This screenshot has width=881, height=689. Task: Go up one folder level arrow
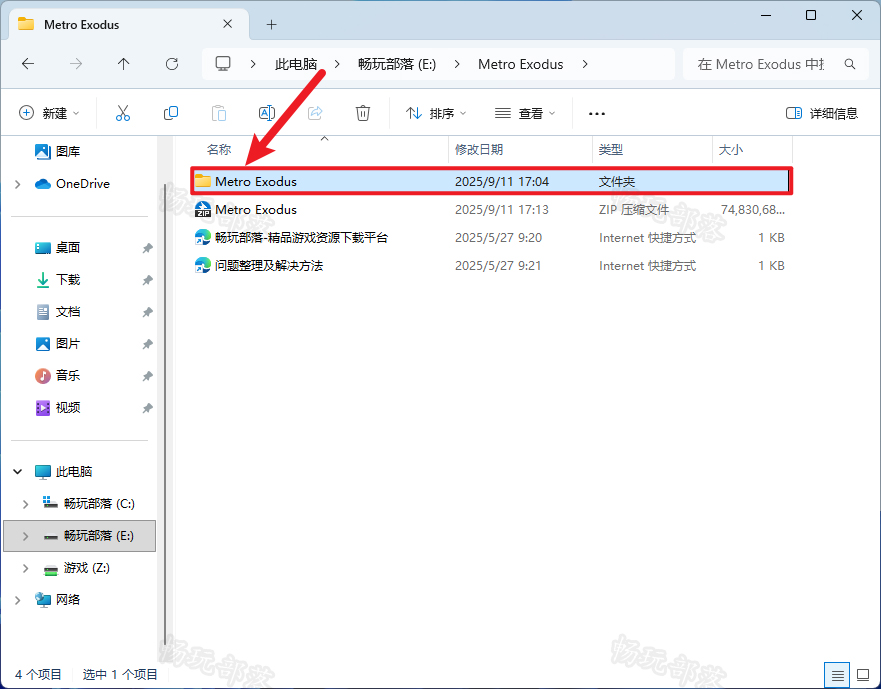(x=124, y=64)
